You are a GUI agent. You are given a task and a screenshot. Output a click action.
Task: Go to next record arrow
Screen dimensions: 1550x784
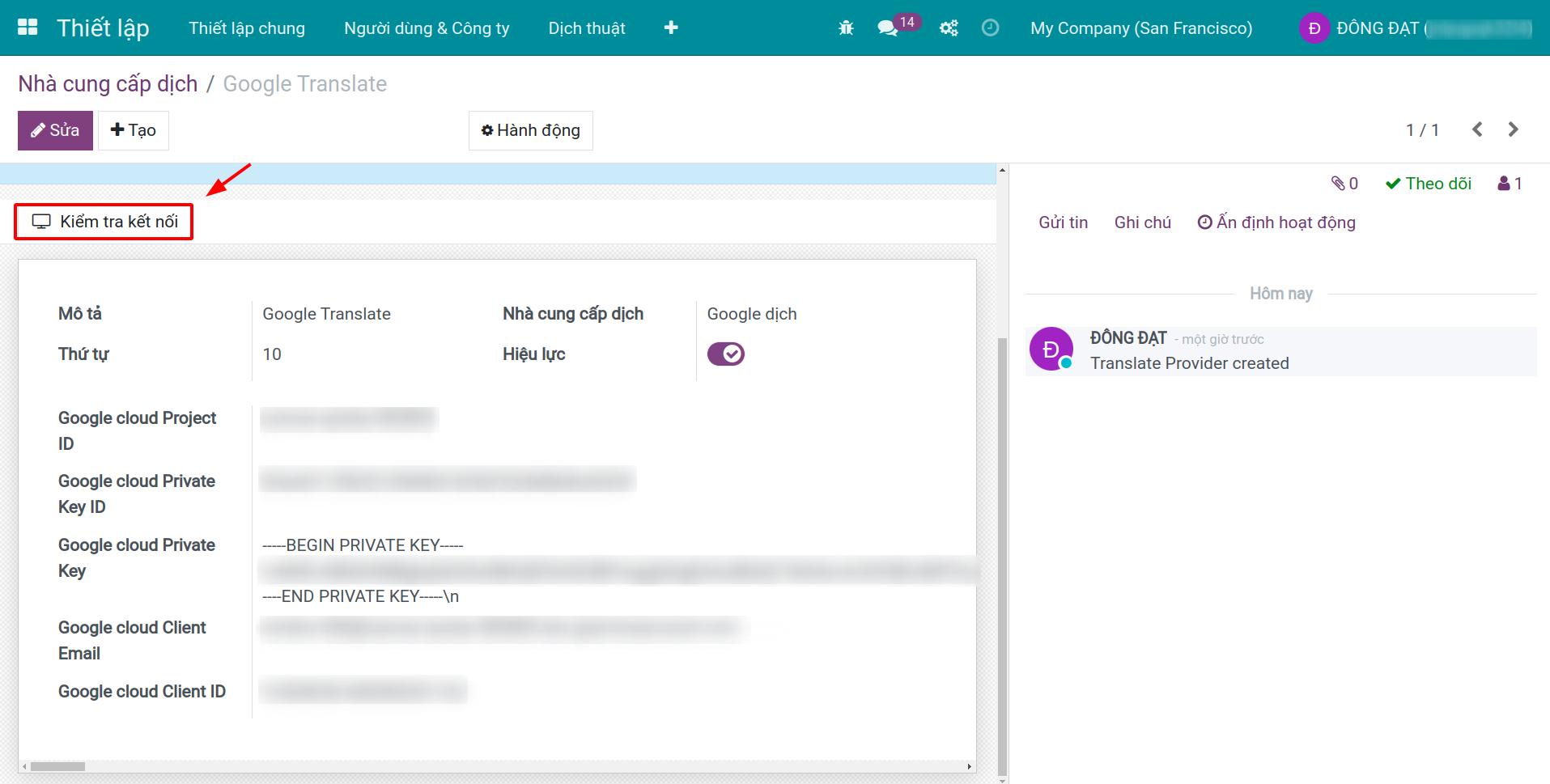pos(1513,129)
